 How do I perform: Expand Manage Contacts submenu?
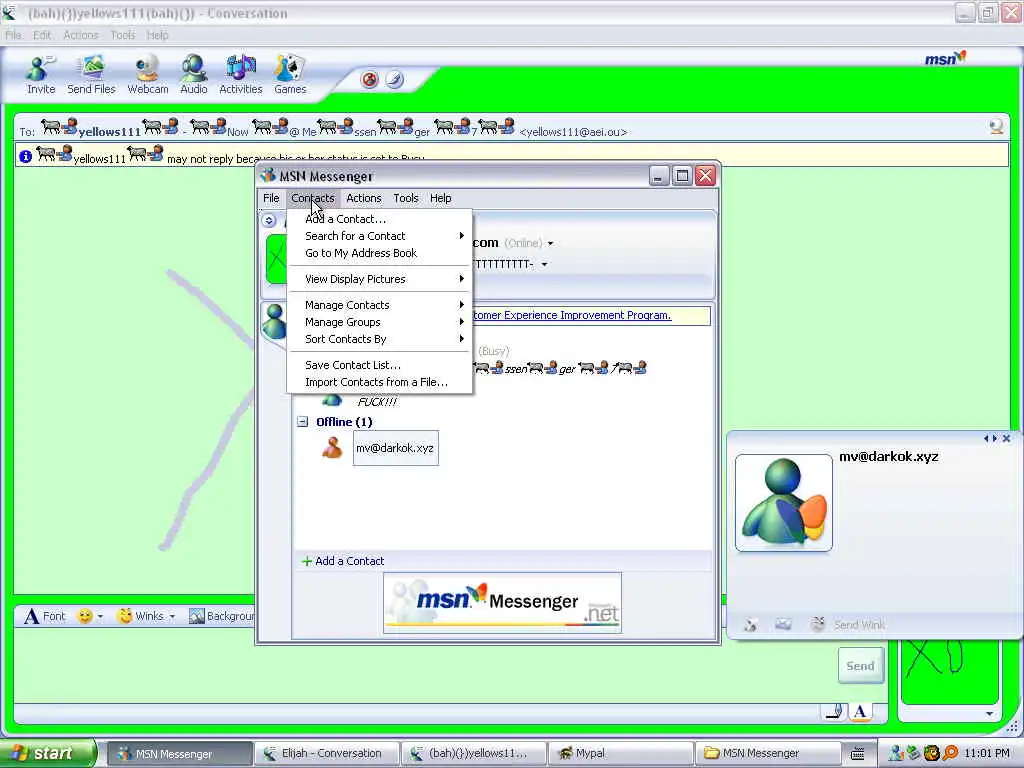coord(379,305)
